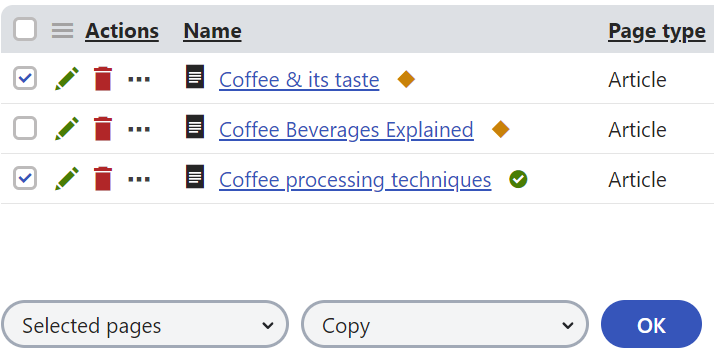This screenshot has height=361, width=714.
Task: Click the orange diamond status beside Coffee Beverages Explained
Action: pos(500,129)
